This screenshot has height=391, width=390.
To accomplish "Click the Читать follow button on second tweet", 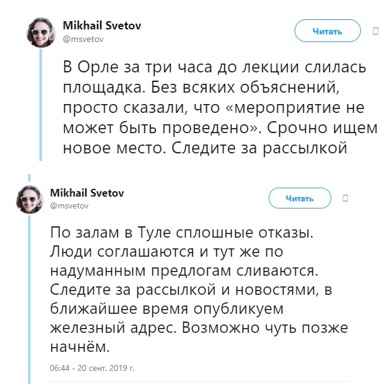I will click(x=300, y=198).
